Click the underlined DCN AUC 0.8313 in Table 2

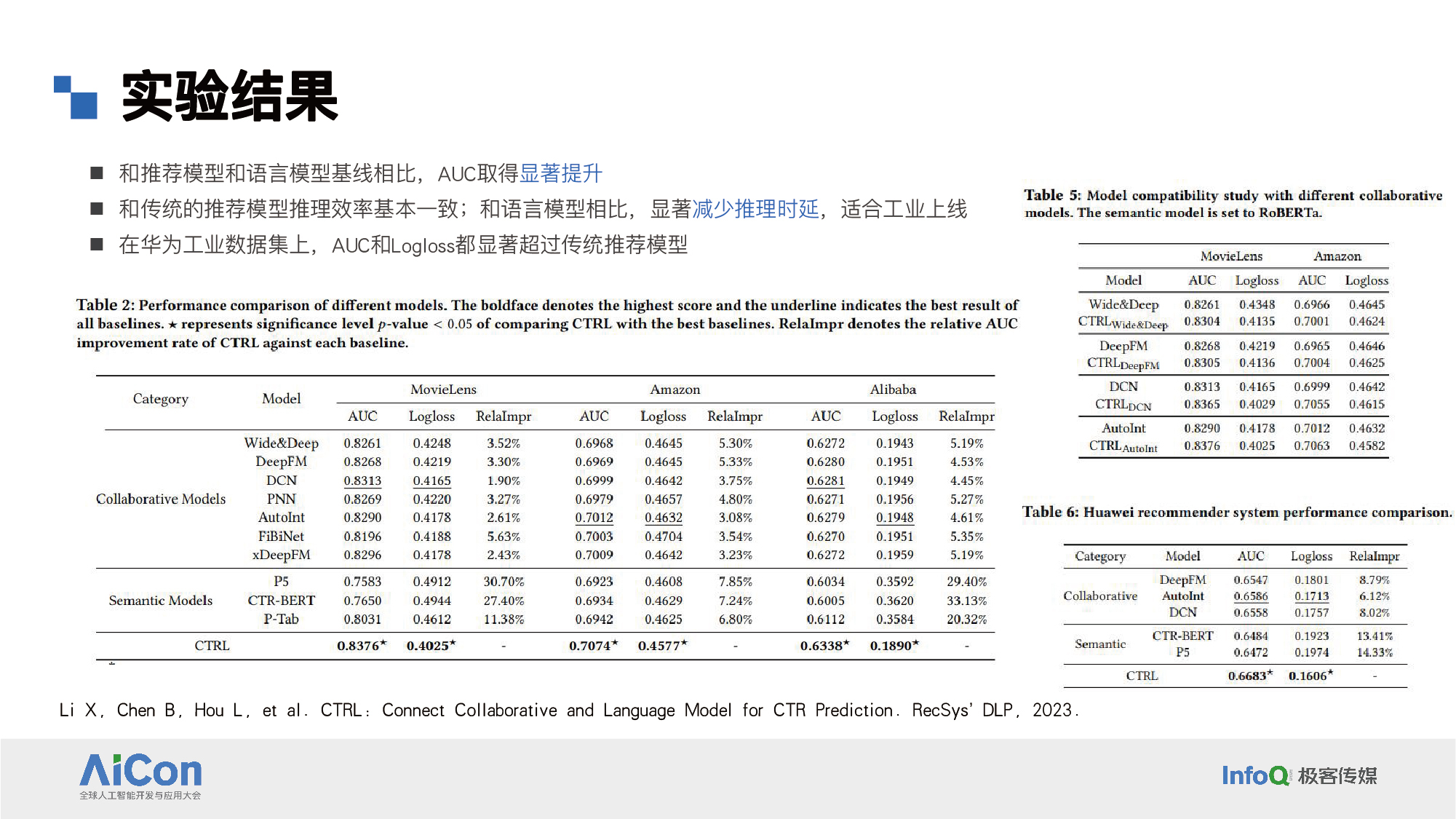pyautogui.click(x=362, y=480)
